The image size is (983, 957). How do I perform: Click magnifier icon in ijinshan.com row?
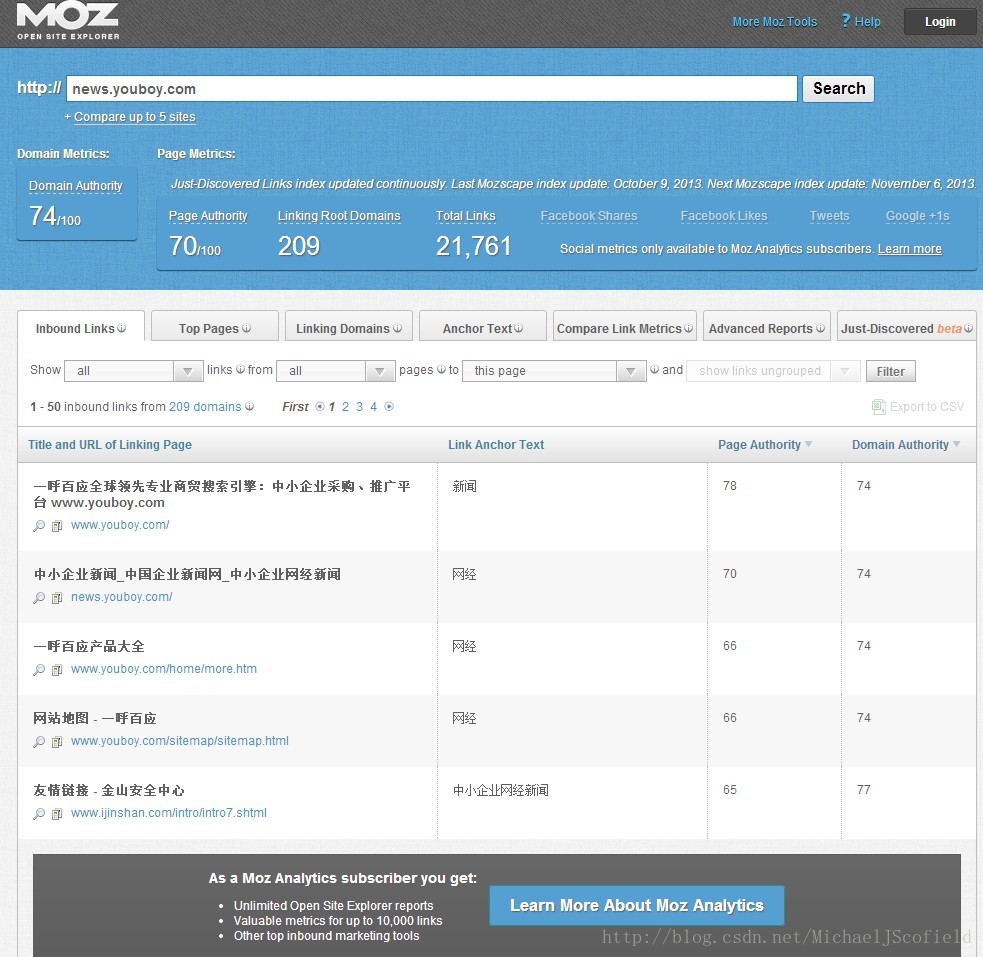pos(39,814)
